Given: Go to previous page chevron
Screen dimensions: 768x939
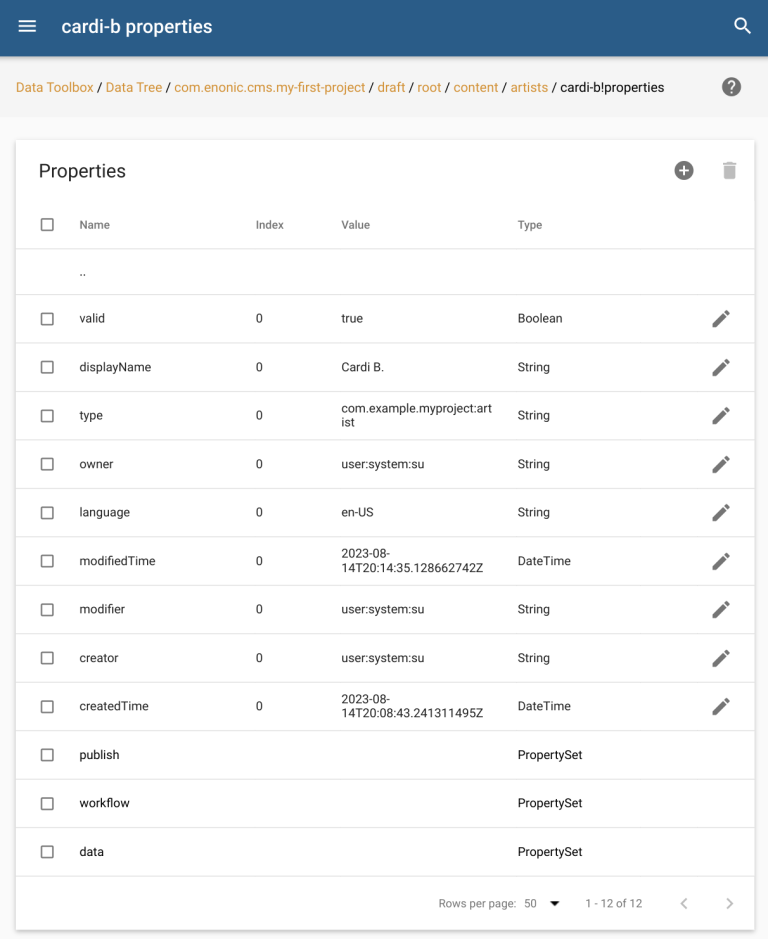Looking at the screenshot, I should pos(684,903).
